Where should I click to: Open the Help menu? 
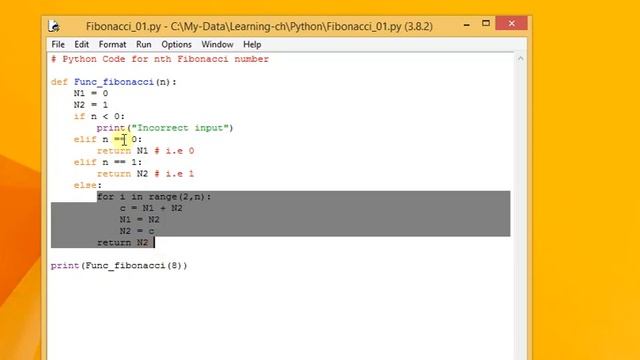(x=252, y=44)
